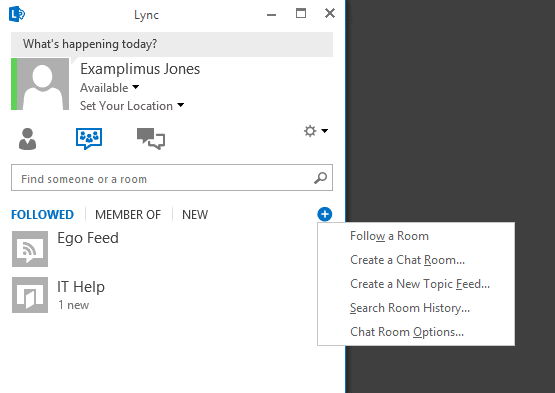Close the Lync window

coord(330,13)
